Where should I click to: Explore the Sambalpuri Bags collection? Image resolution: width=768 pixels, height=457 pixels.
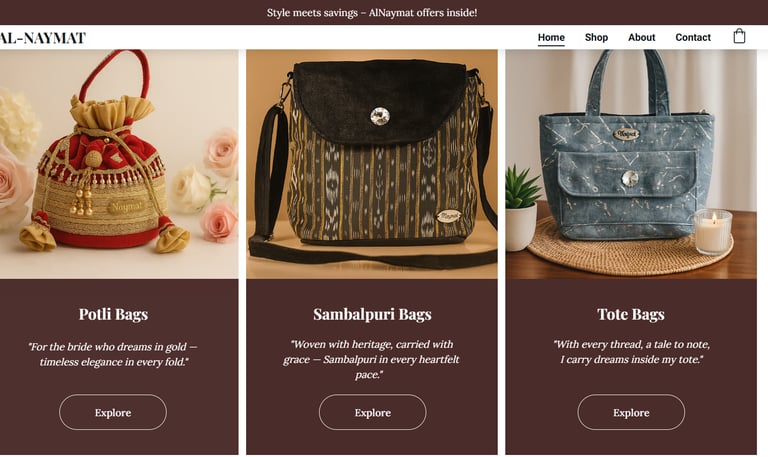click(x=373, y=412)
